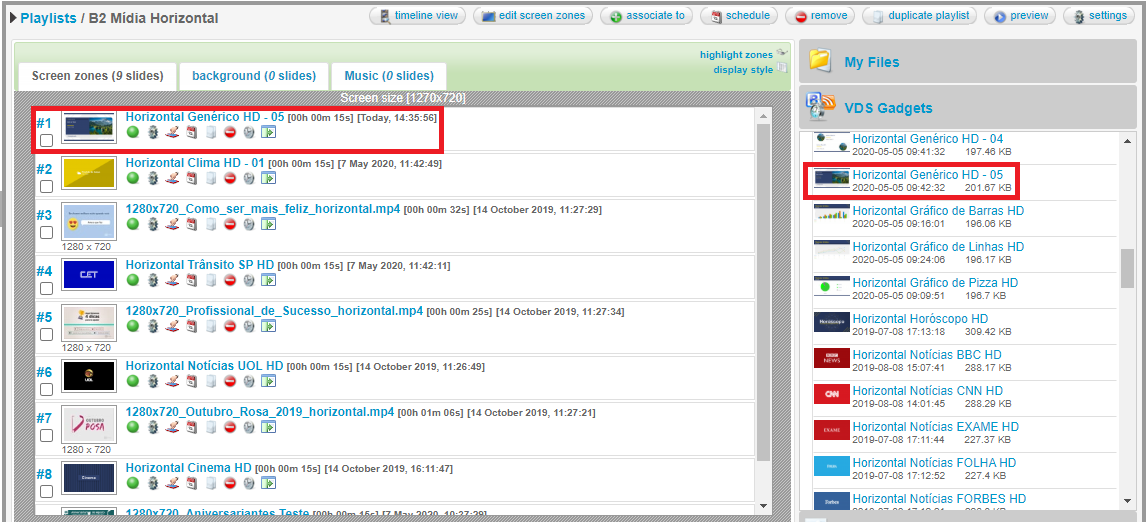
Task: Click the yellow thumbnail of slide #2
Action: (89, 174)
